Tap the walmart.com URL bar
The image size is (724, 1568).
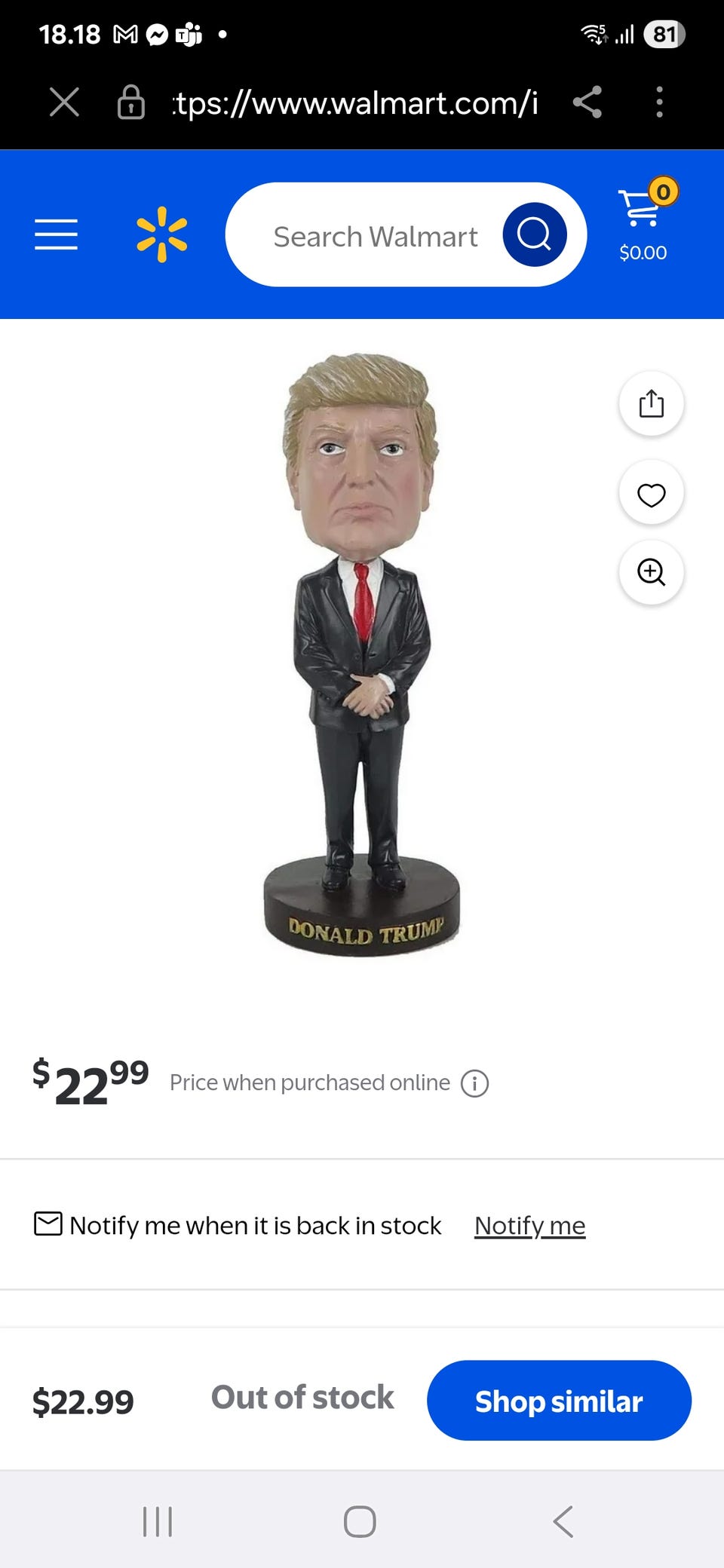coord(356,103)
